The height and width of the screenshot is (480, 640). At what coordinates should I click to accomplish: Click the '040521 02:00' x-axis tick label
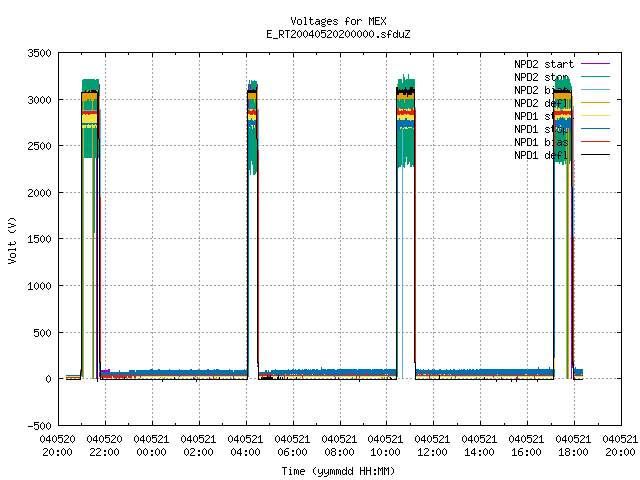coord(198,446)
